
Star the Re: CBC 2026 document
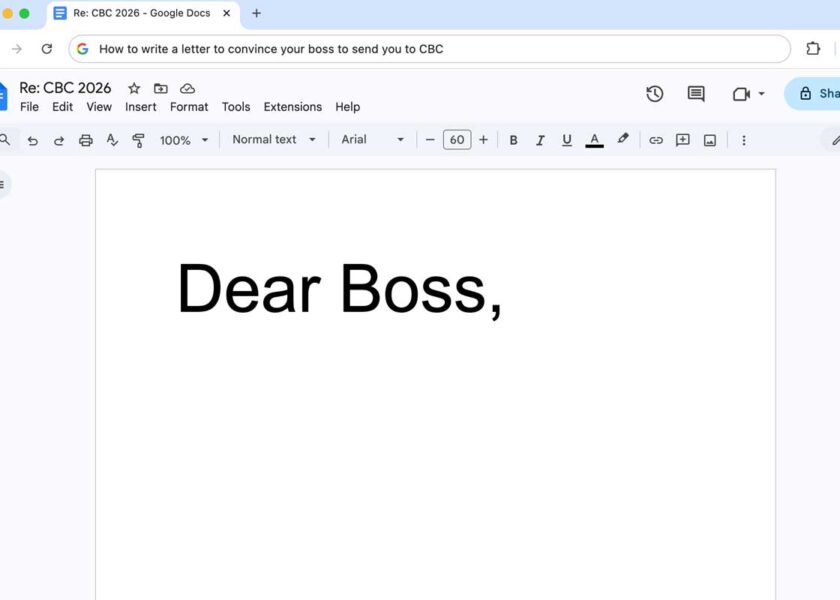pos(134,89)
